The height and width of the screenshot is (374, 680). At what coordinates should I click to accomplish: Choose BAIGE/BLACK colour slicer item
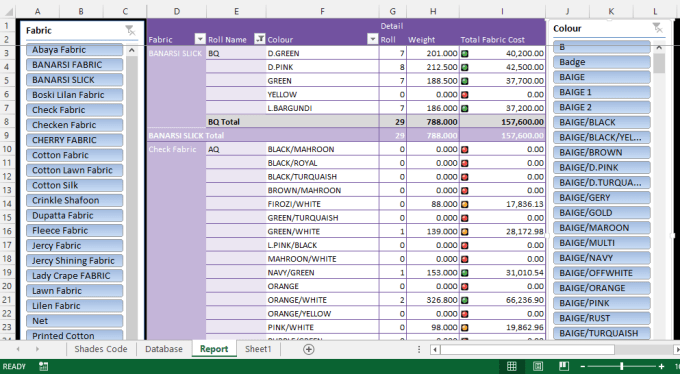click(x=602, y=122)
